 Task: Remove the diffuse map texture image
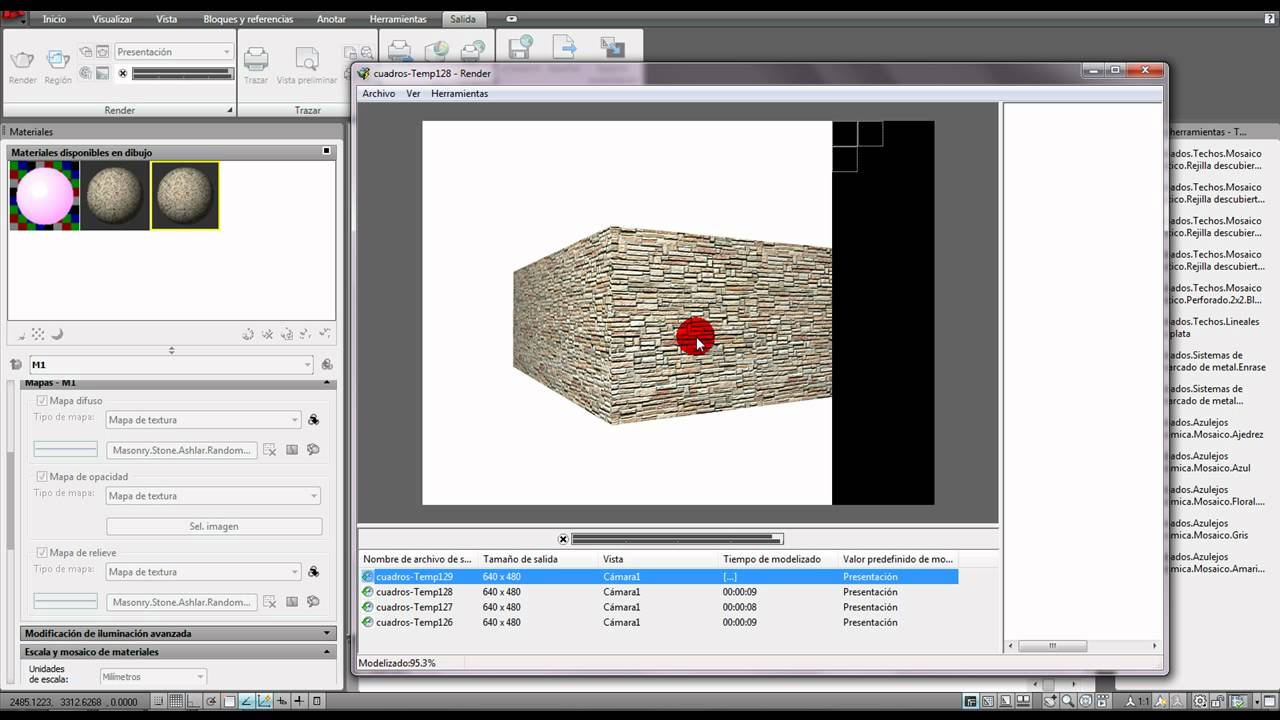[x=270, y=450]
